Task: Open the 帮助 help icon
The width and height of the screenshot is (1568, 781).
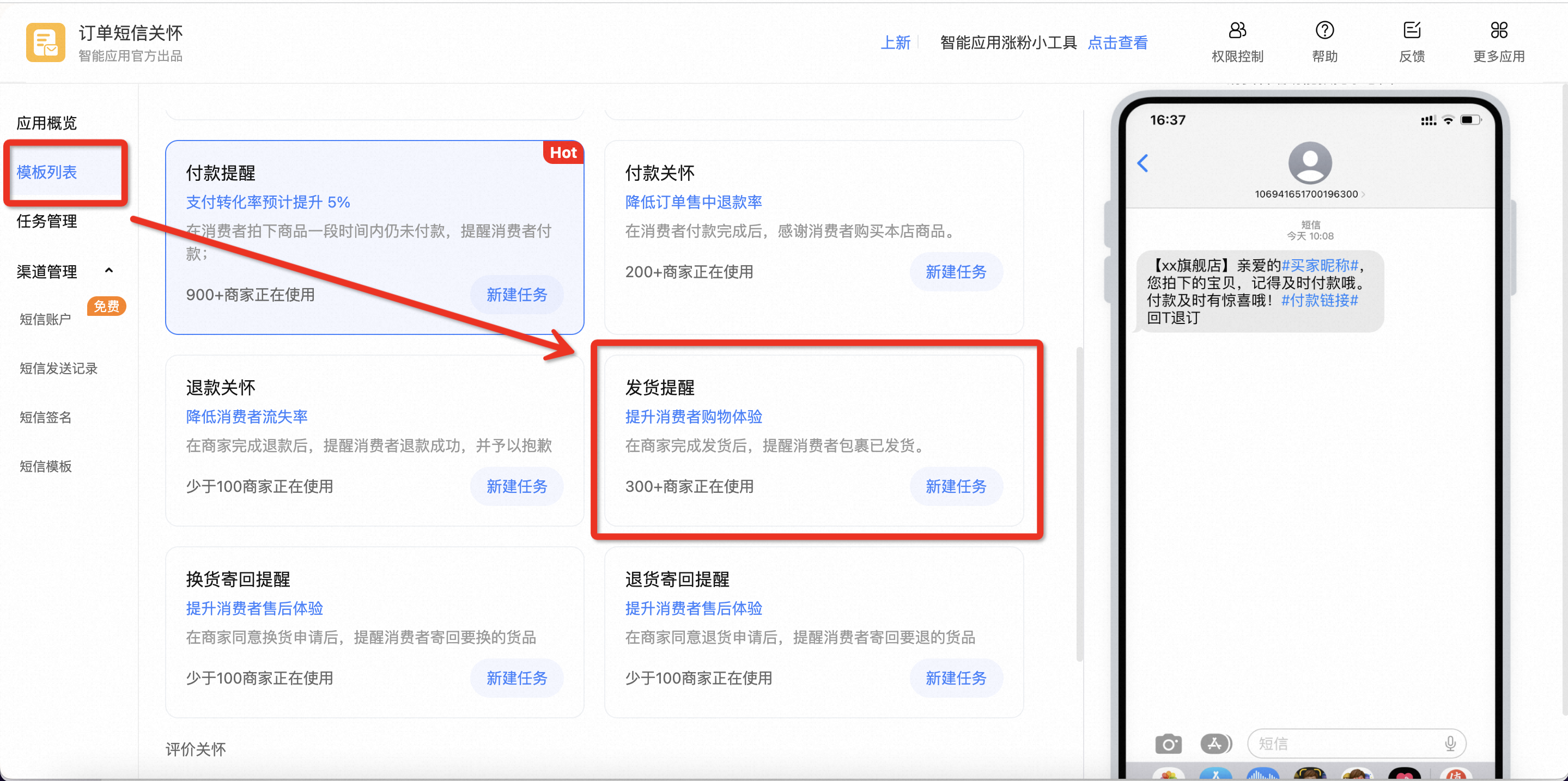Action: click(1324, 30)
